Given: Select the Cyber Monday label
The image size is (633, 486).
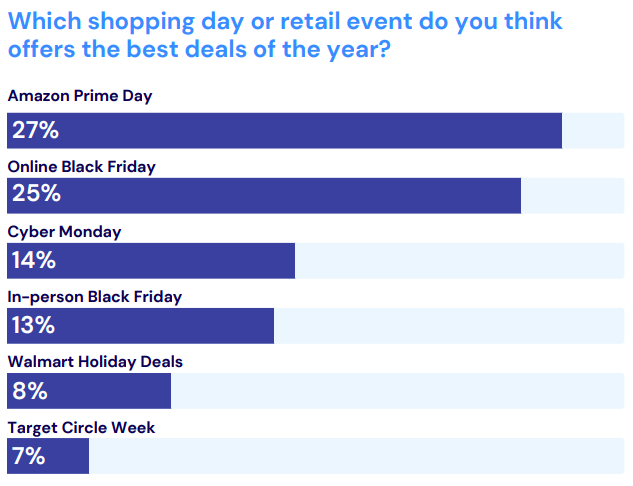Looking at the screenshot, I should pos(64,232).
